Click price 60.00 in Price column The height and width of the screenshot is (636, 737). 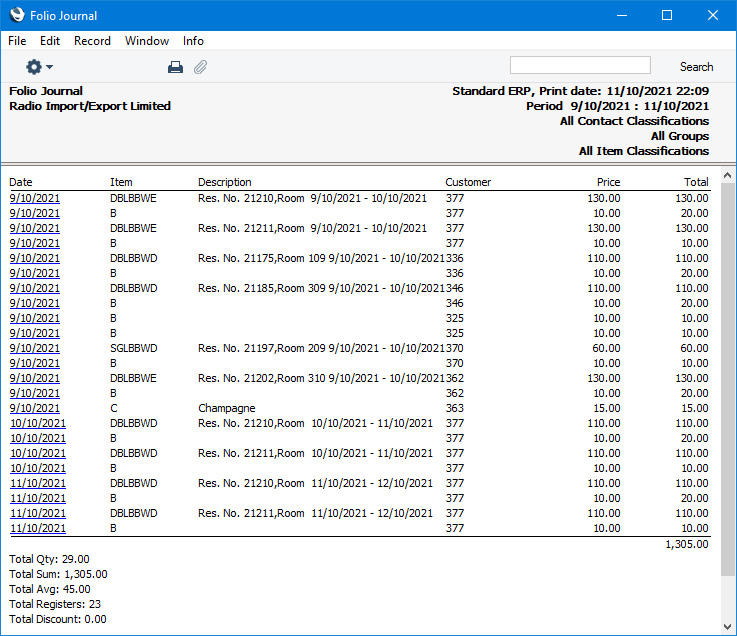pos(606,348)
